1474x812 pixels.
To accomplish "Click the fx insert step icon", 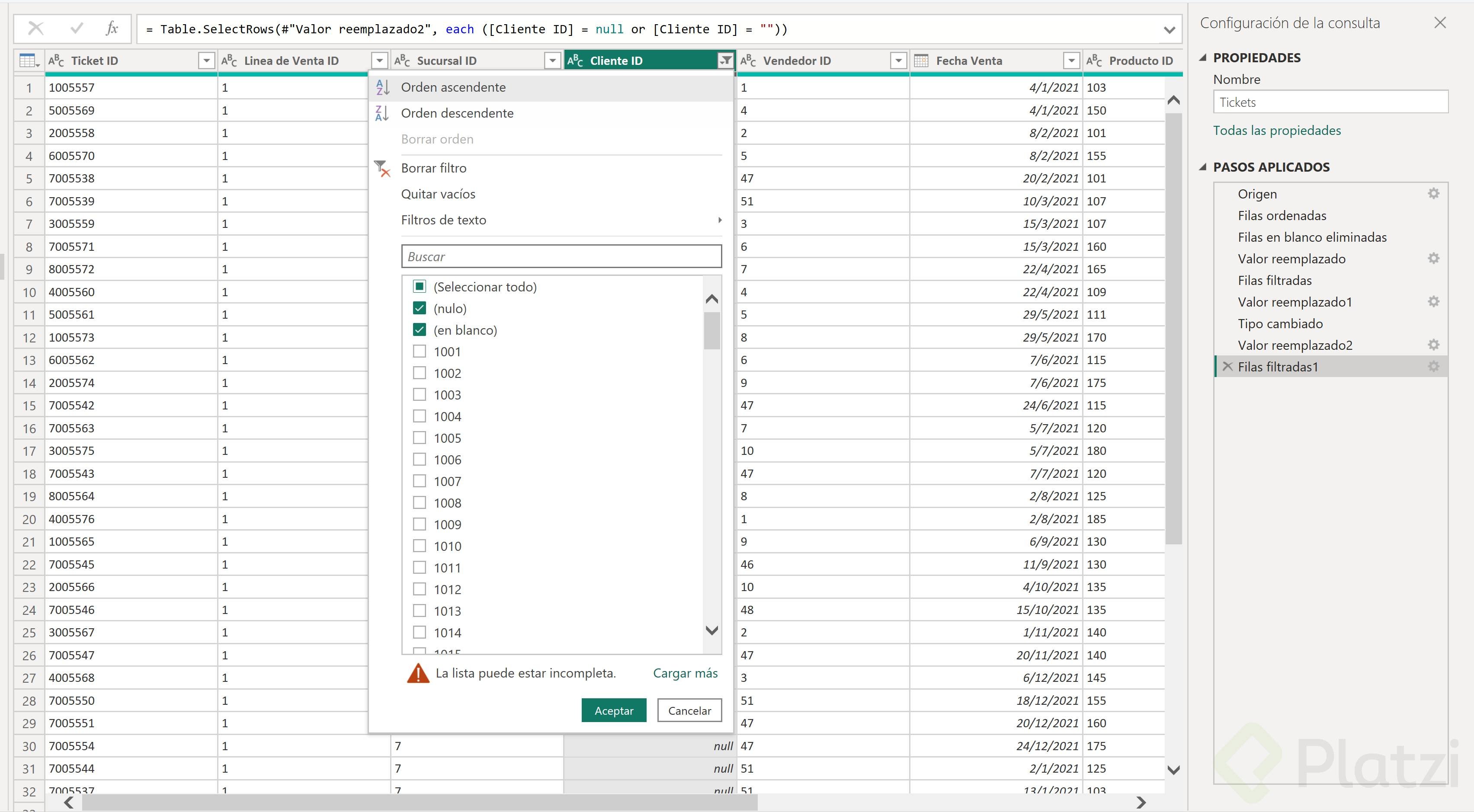I will 112,29.
